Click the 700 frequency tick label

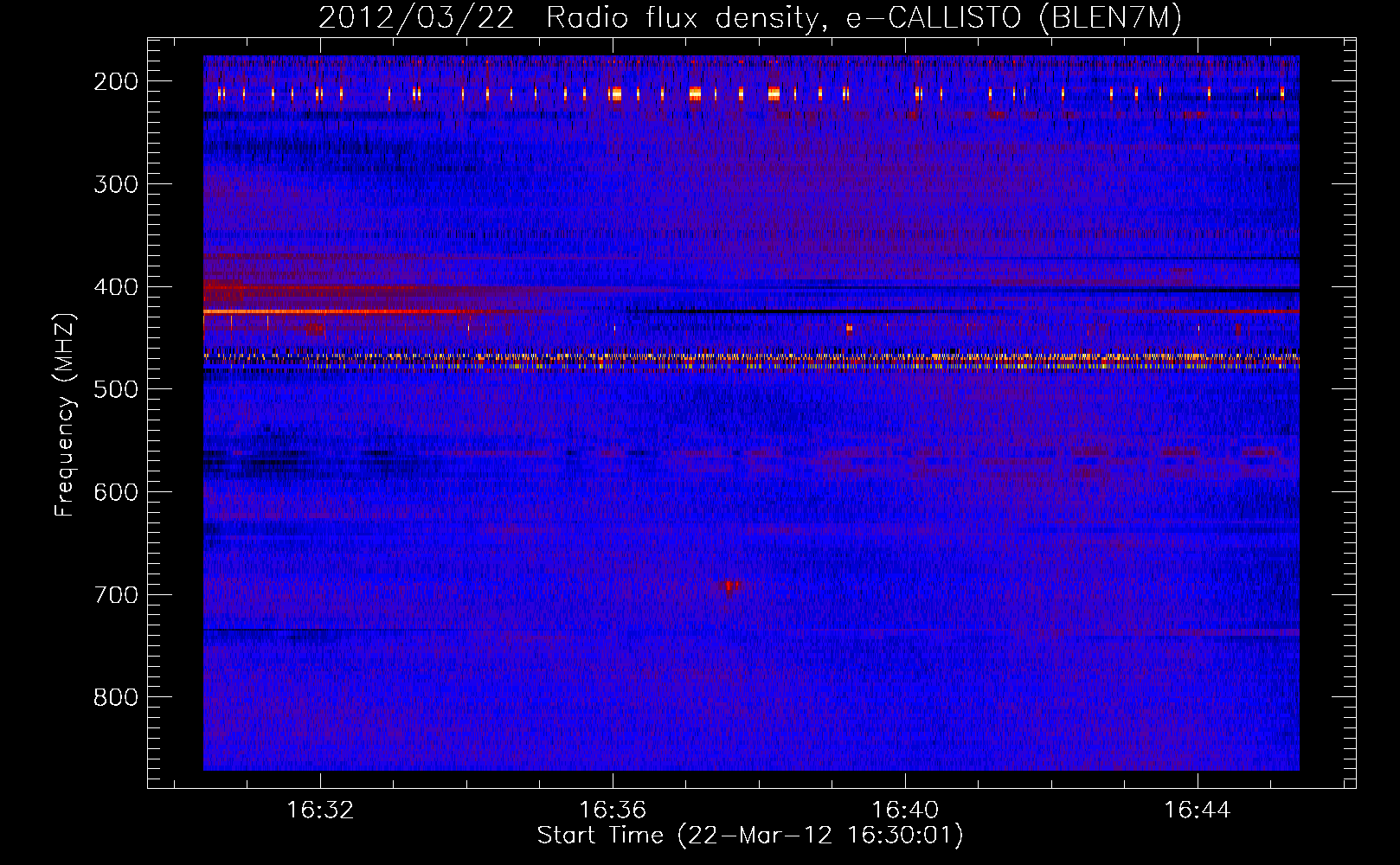click(116, 595)
